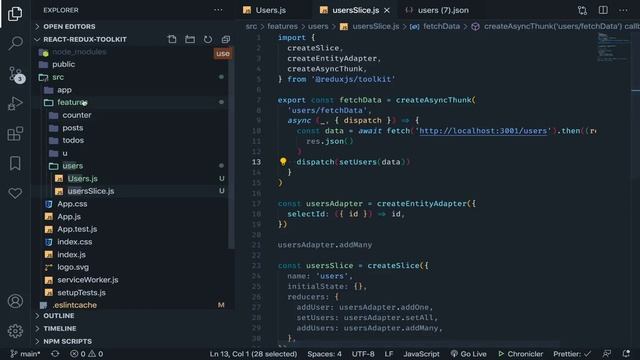This screenshot has height=360, width=640.
Task: Click the New File icon in explorer
Action: tap(172, 39)
